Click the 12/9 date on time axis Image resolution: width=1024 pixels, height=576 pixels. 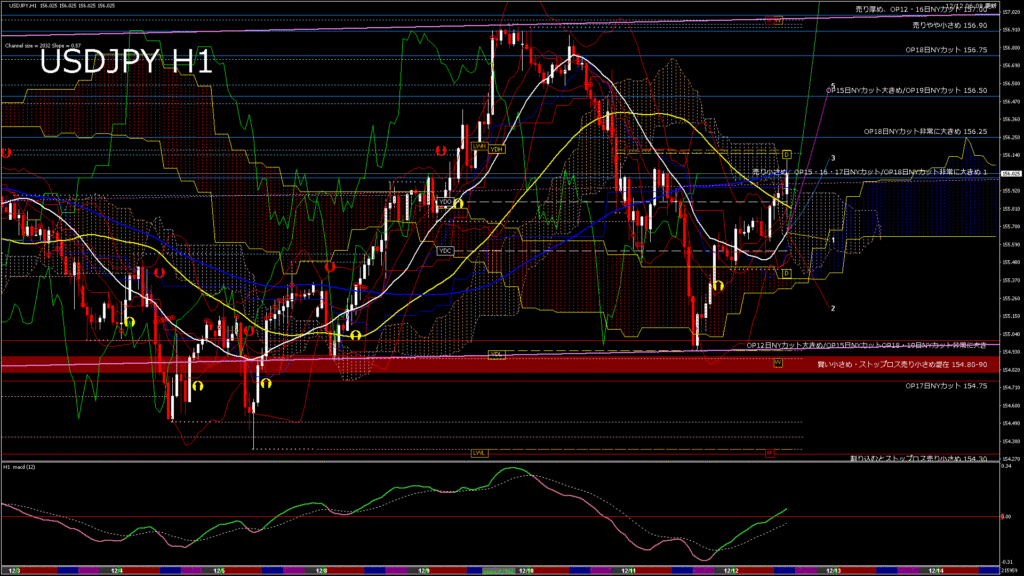point(422,570)
